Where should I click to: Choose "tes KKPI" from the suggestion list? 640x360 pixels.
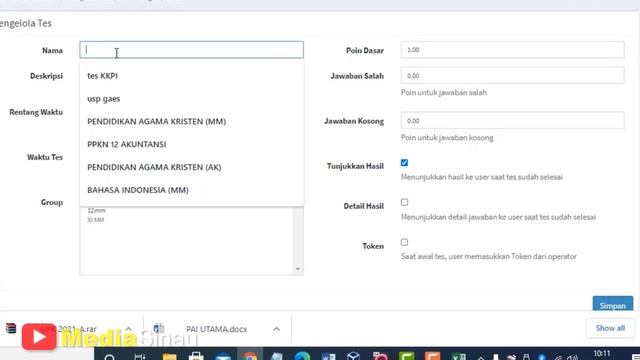pyautogui.click(x=102, y=76)
